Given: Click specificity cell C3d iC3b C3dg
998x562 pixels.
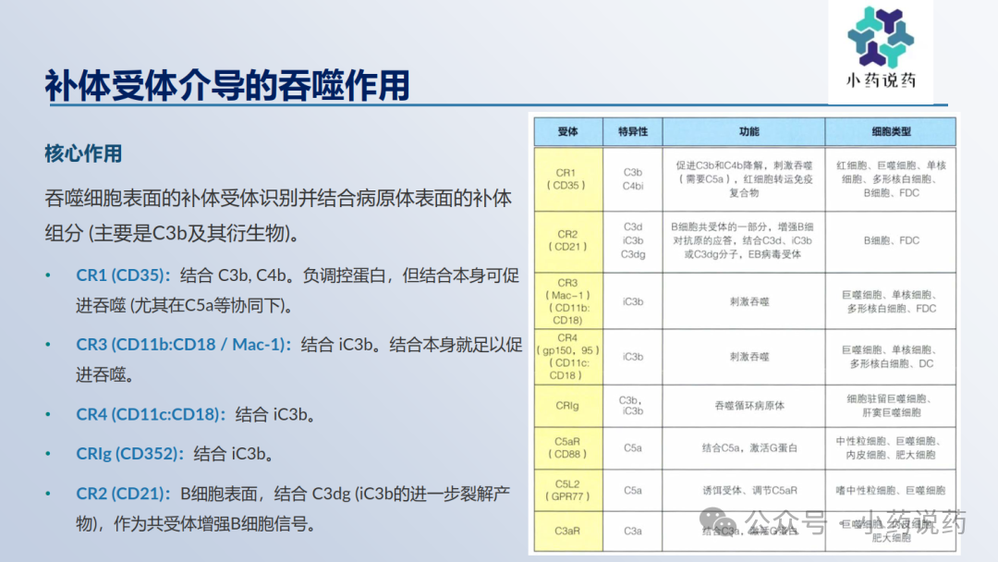Looking at the screenshot, I should [x=633, y=241].
